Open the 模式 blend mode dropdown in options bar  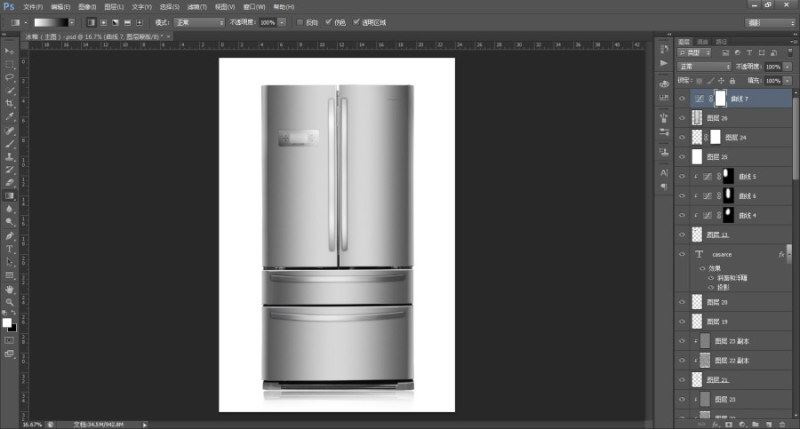(199, 22)
